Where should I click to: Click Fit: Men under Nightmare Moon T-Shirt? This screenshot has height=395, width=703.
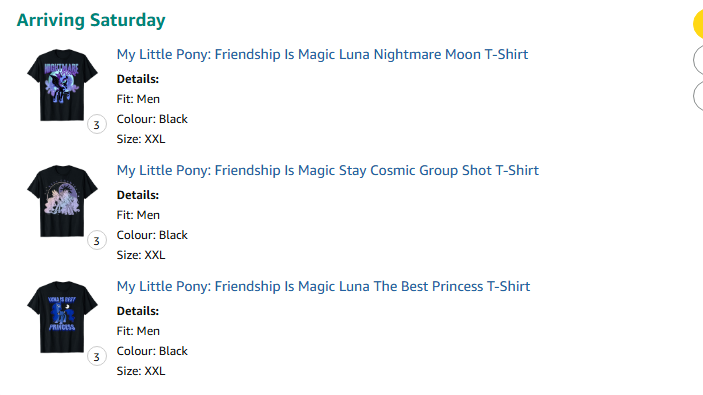138,99
